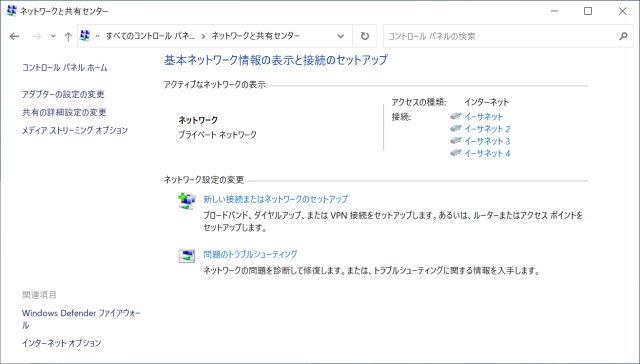Image resolution: width=640 pixels, height=364 pixels.
Task: Click the control panel icon in address bar
Action: click(85, 36)
